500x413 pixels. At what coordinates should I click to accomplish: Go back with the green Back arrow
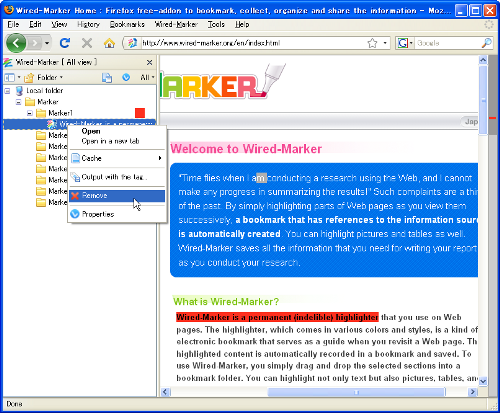point(16,43)
